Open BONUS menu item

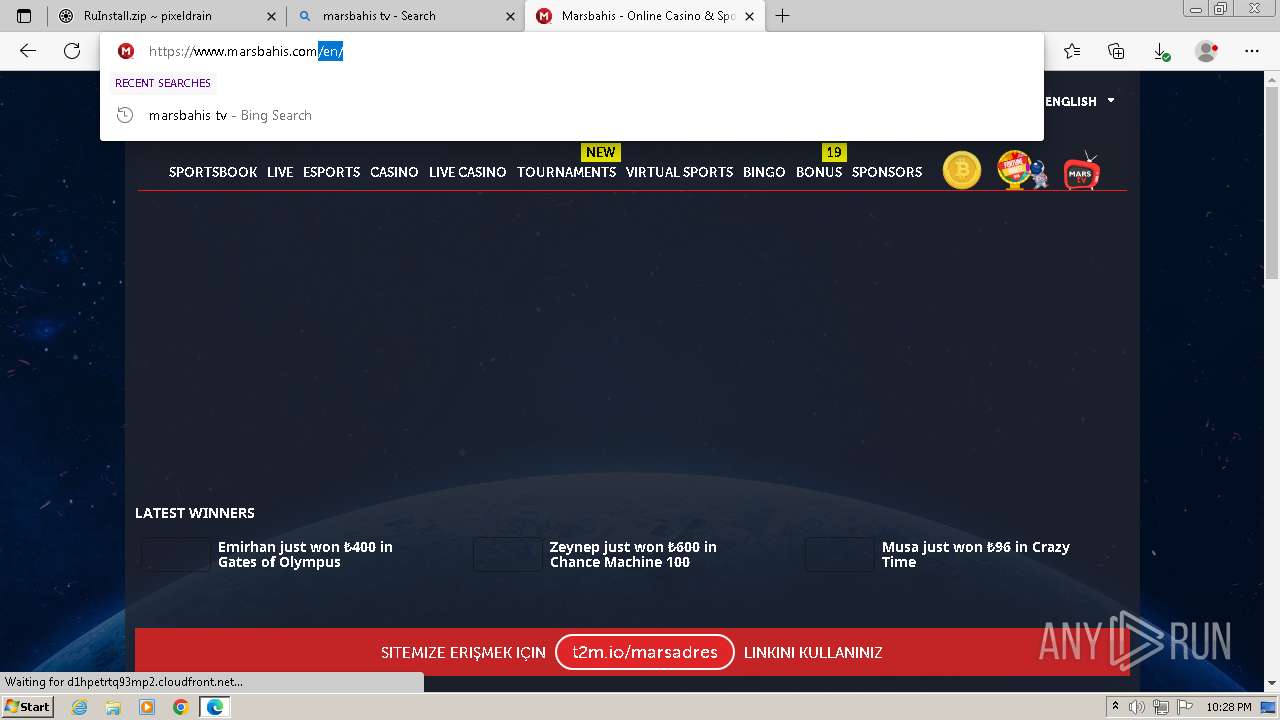[x=819, y=172]
